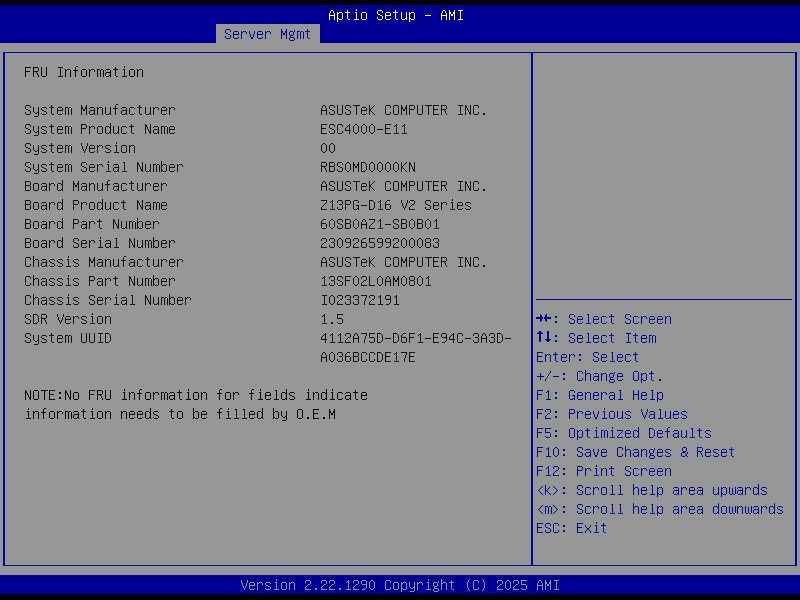Click the Enter: Select help entry

587,357
